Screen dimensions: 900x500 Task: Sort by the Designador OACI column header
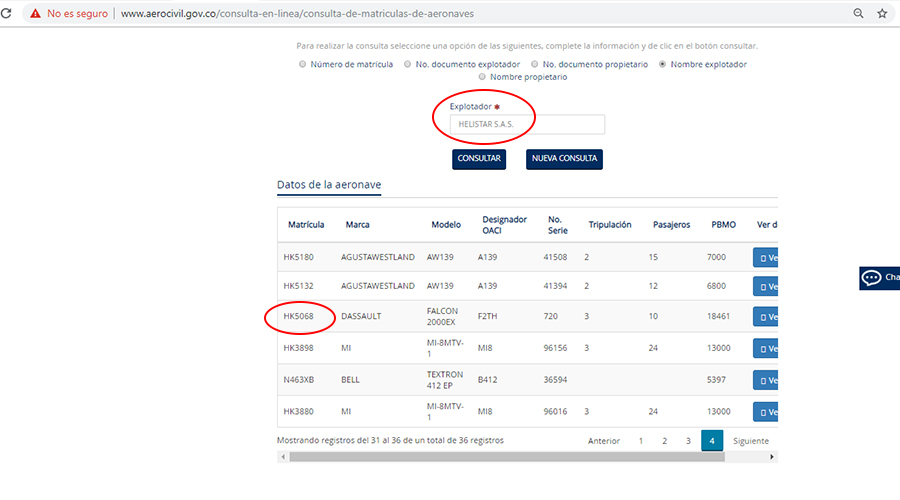[x=504, y=224]
